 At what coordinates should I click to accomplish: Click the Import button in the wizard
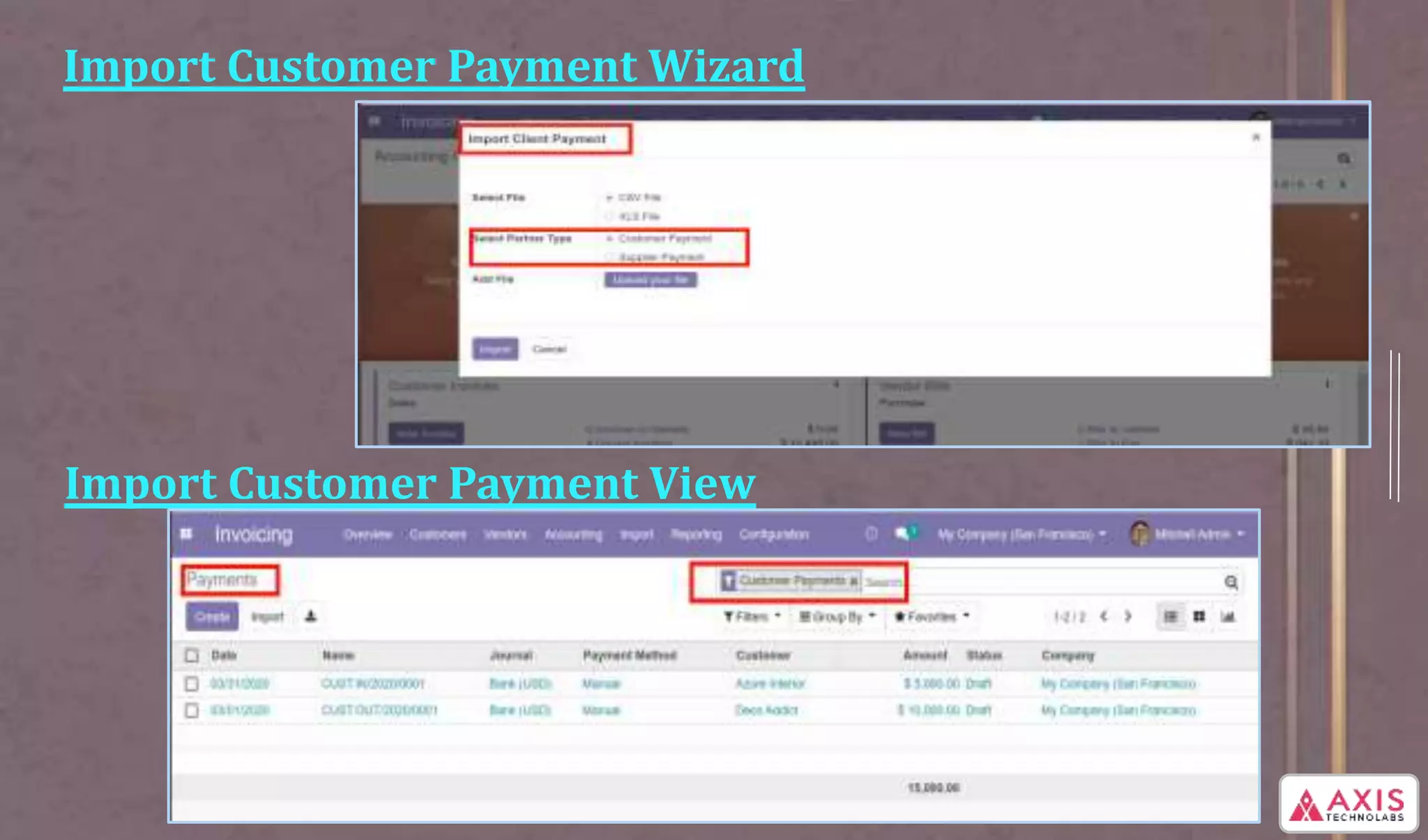(495, 349)
